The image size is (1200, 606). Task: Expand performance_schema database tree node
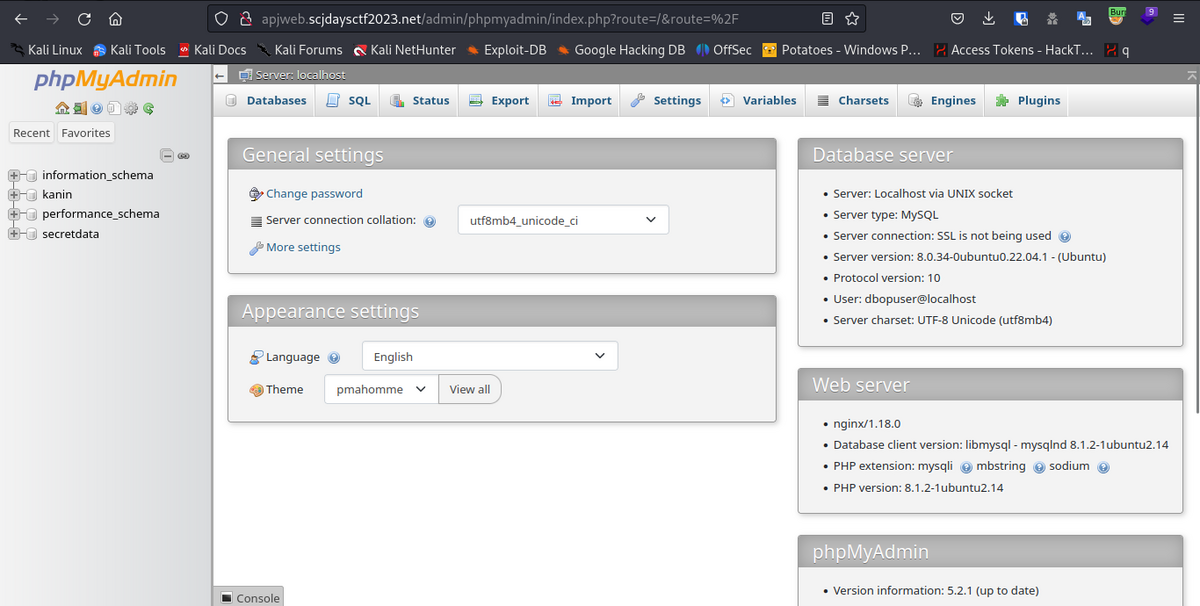tap(13, 214)
